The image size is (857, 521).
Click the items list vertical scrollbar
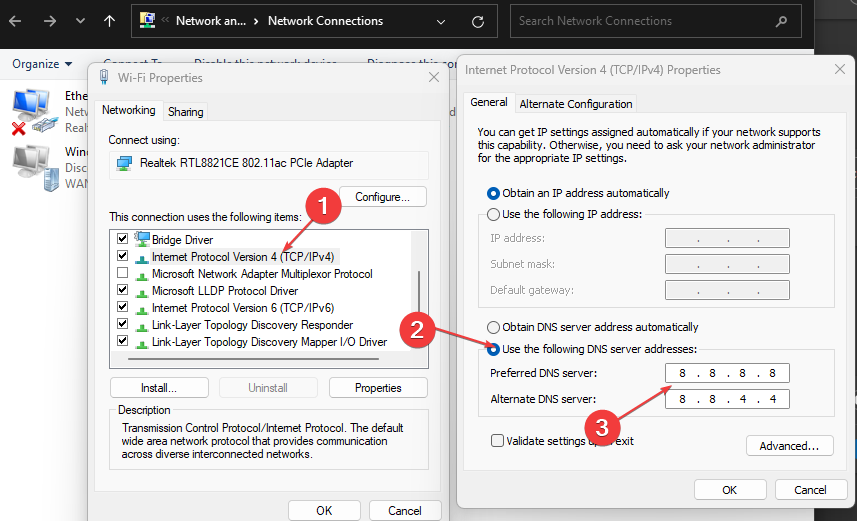419,291
